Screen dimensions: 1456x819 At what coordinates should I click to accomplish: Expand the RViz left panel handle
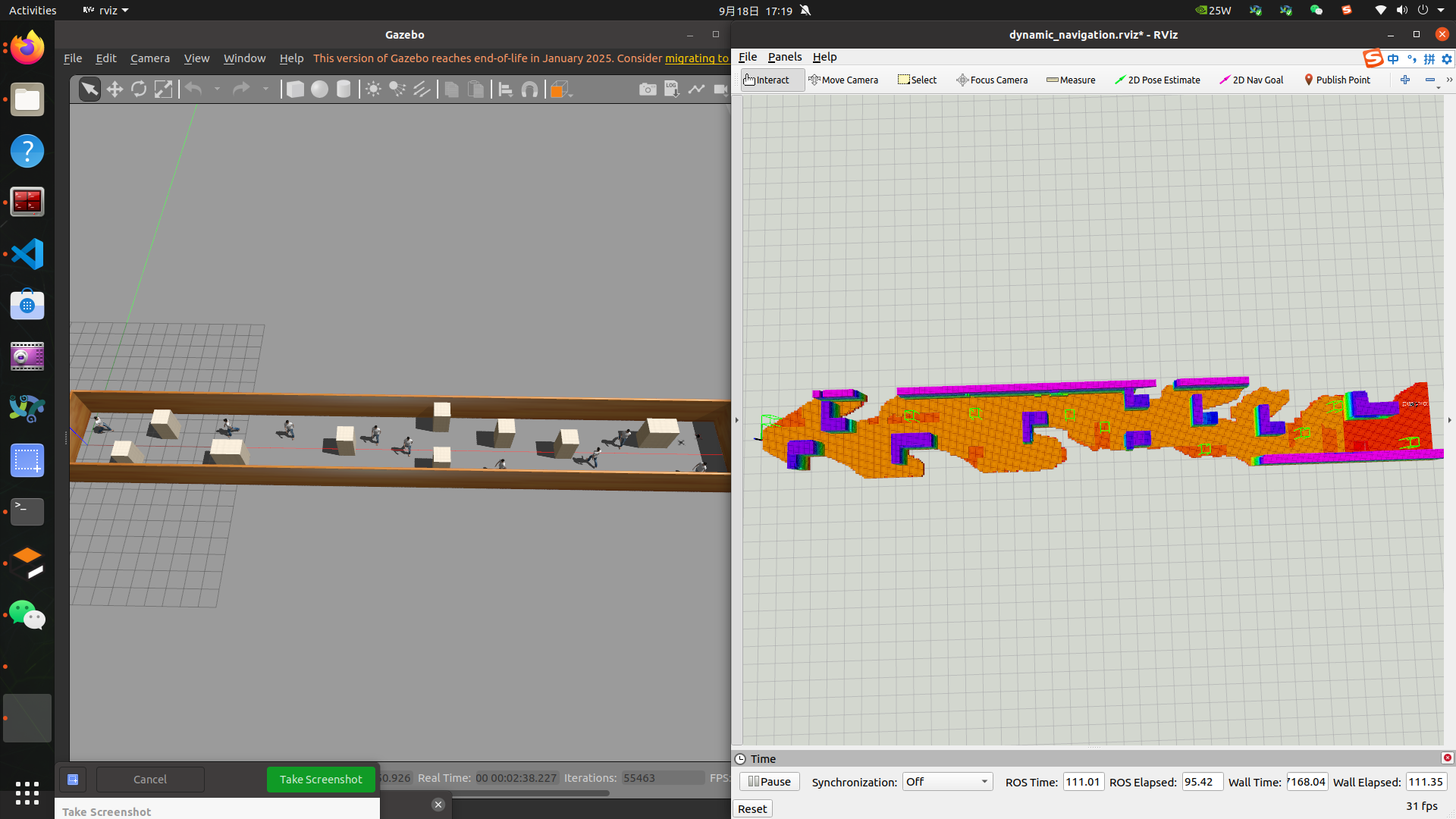click(x=736, y=420)
